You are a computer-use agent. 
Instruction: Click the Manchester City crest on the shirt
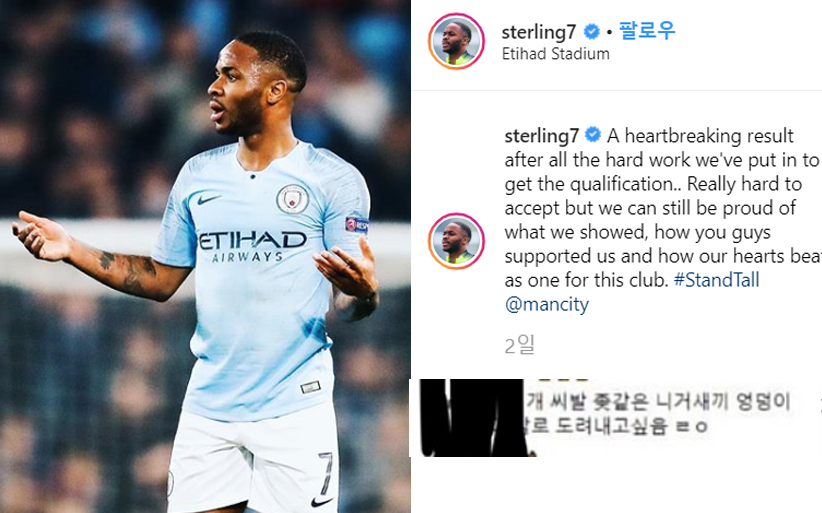tap(293, 199)
